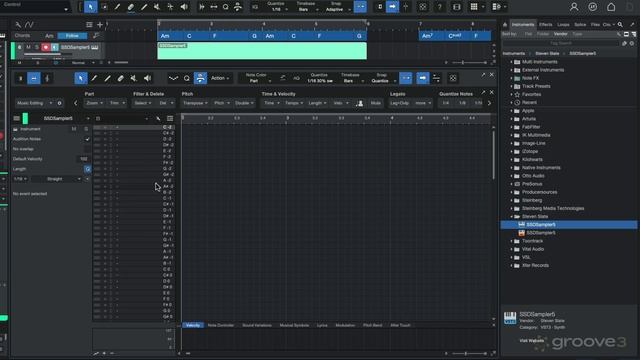Switch editor to score view icon
640x360 pixels.
coord(47,78)
